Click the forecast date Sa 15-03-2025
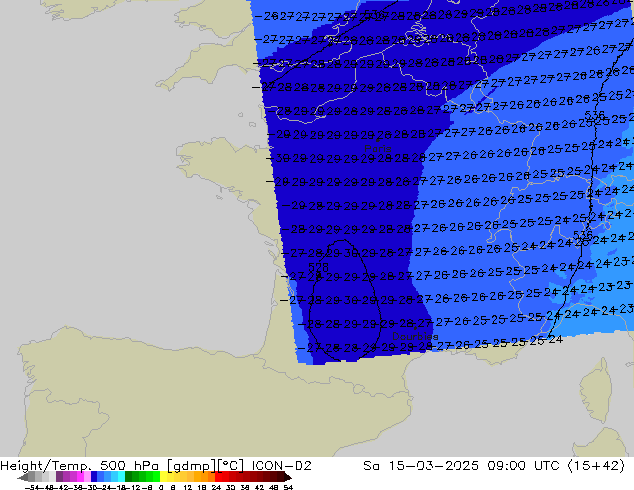The image size is (634, 490). [x=421, y=466]
